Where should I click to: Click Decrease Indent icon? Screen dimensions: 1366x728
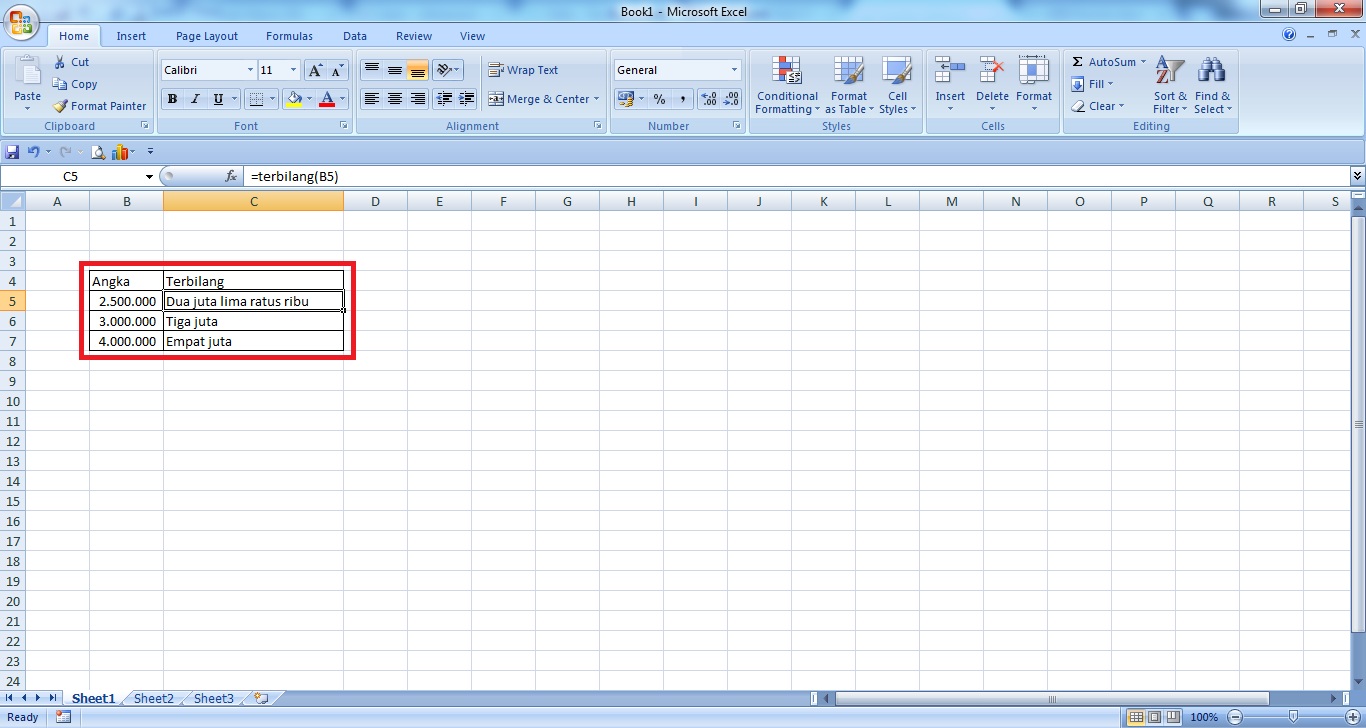coord(444,99)
